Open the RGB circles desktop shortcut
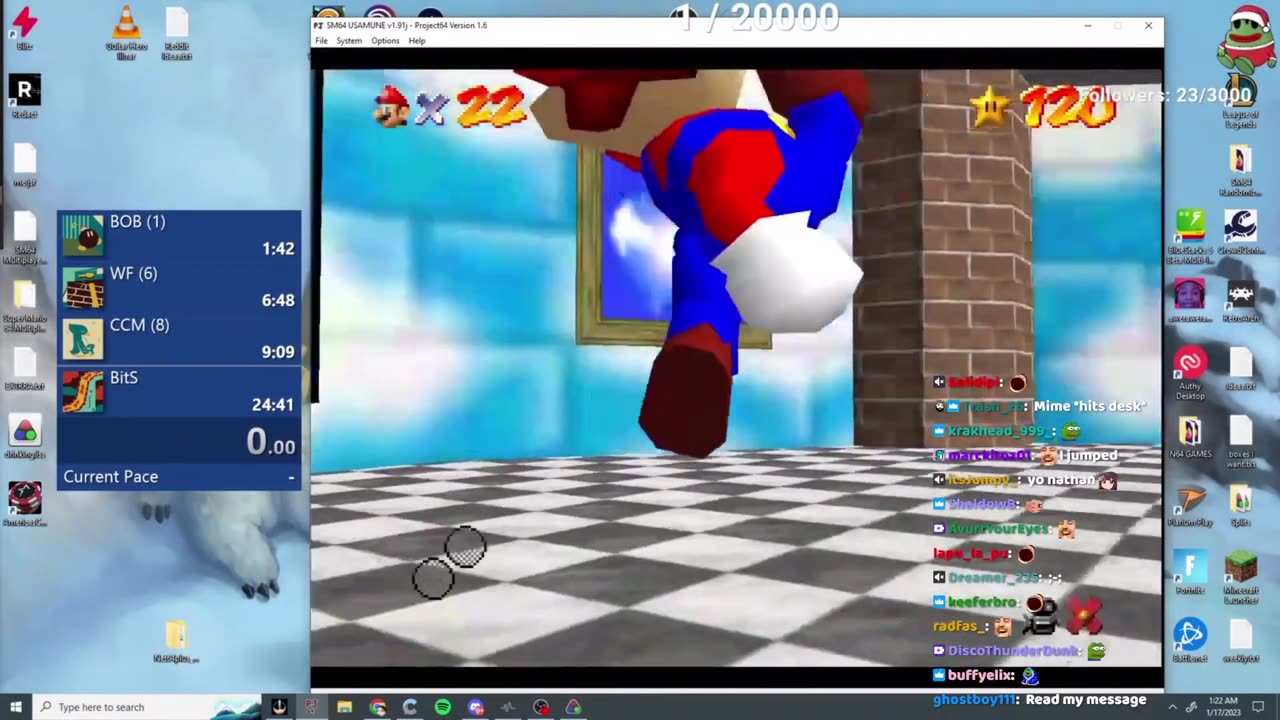This screenshot has height=720, width=1280. point(25,436)
